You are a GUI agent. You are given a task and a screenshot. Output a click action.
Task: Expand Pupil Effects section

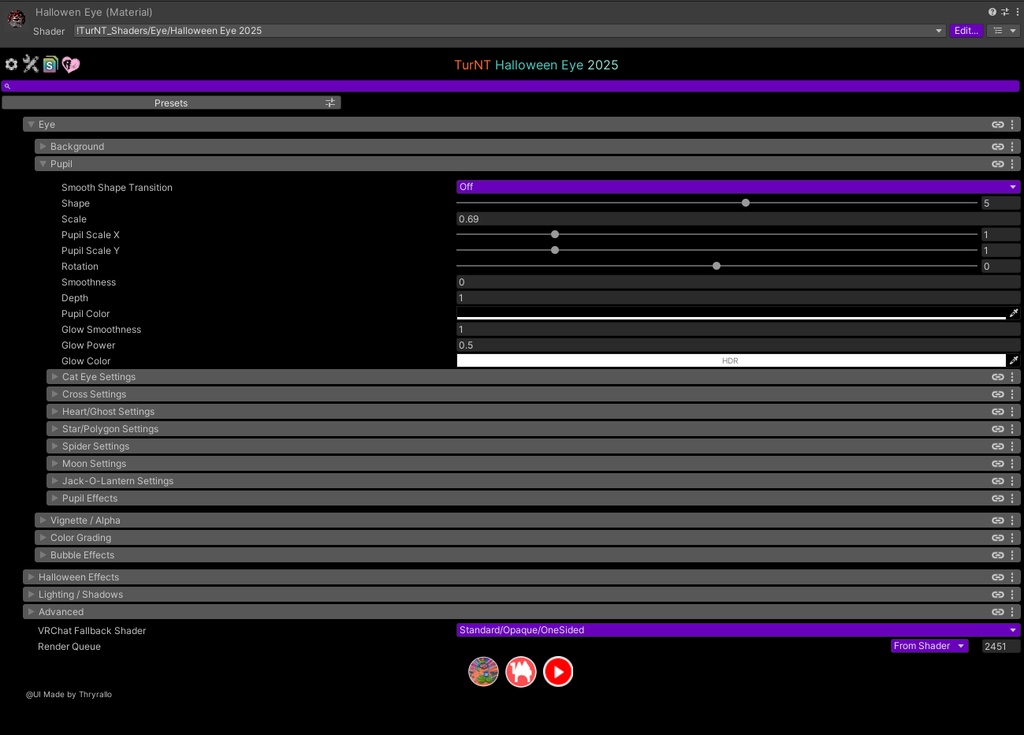[55, 498]
